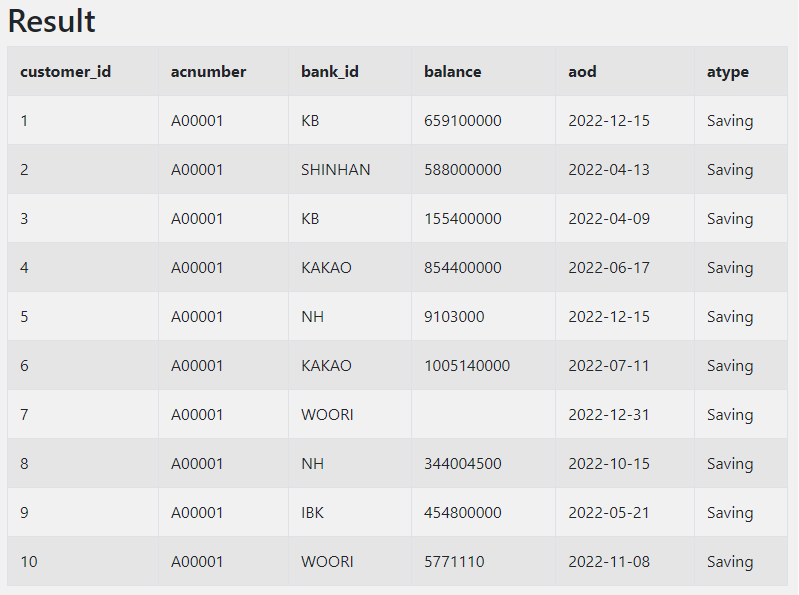
Task: Select balance value 854400000
Action: [463, 267]
